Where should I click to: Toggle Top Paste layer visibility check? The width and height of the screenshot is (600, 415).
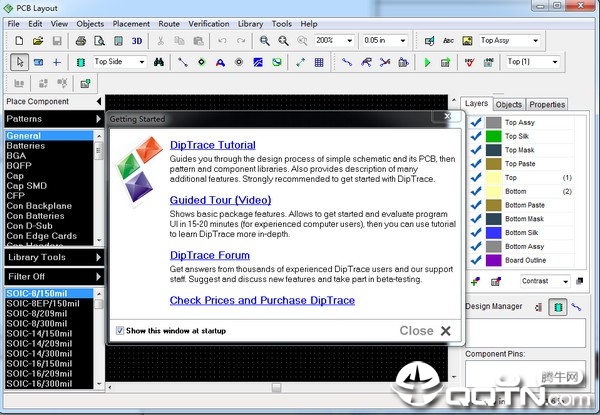point(476,164)
